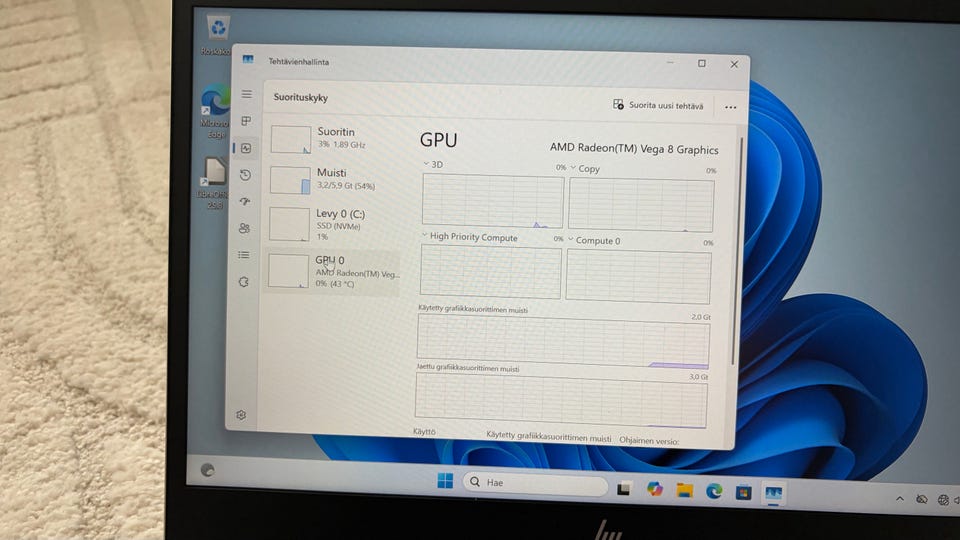The width and height of the screenshot is (960, 540).
Task: Click the Muisti mini graph thumbnail
Action: coord(290,181)
